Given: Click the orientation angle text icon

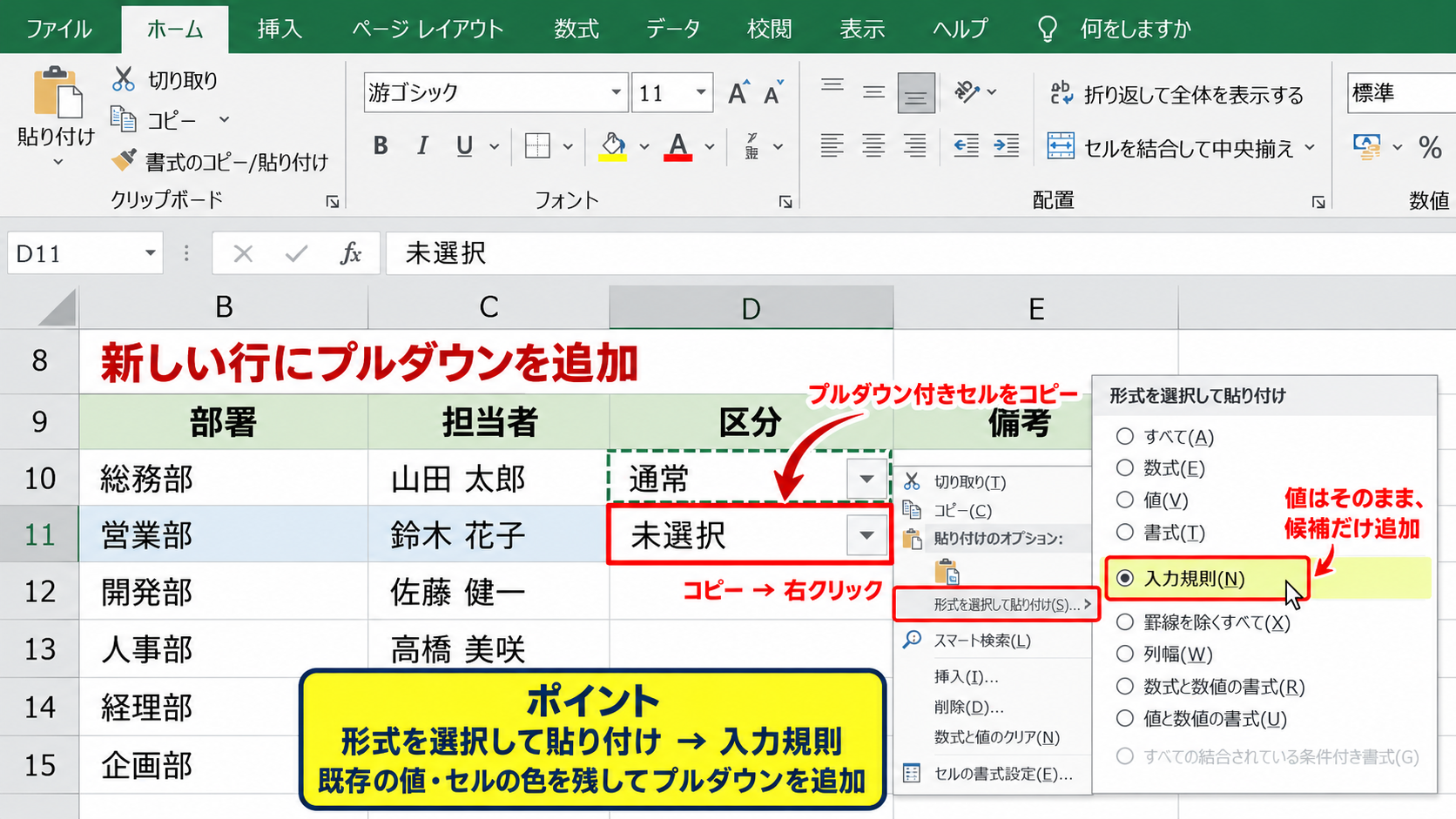Looking at the screenshot, I should (967, 91).
